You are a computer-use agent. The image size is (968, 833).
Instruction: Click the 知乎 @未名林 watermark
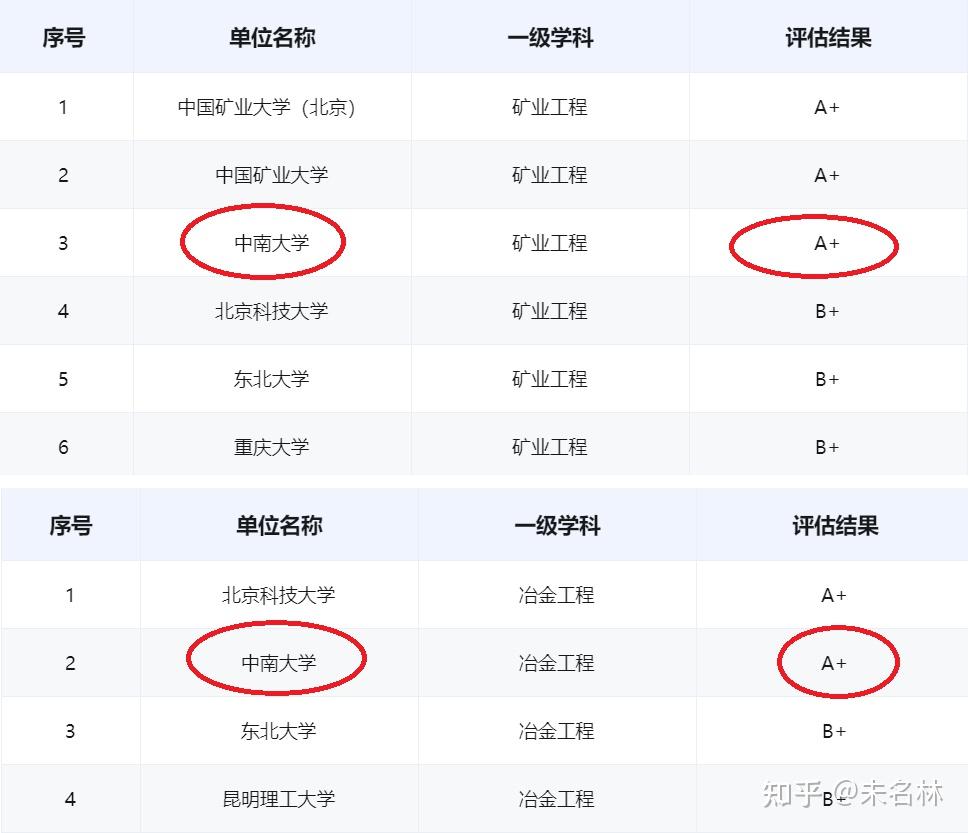pos(853,795)
